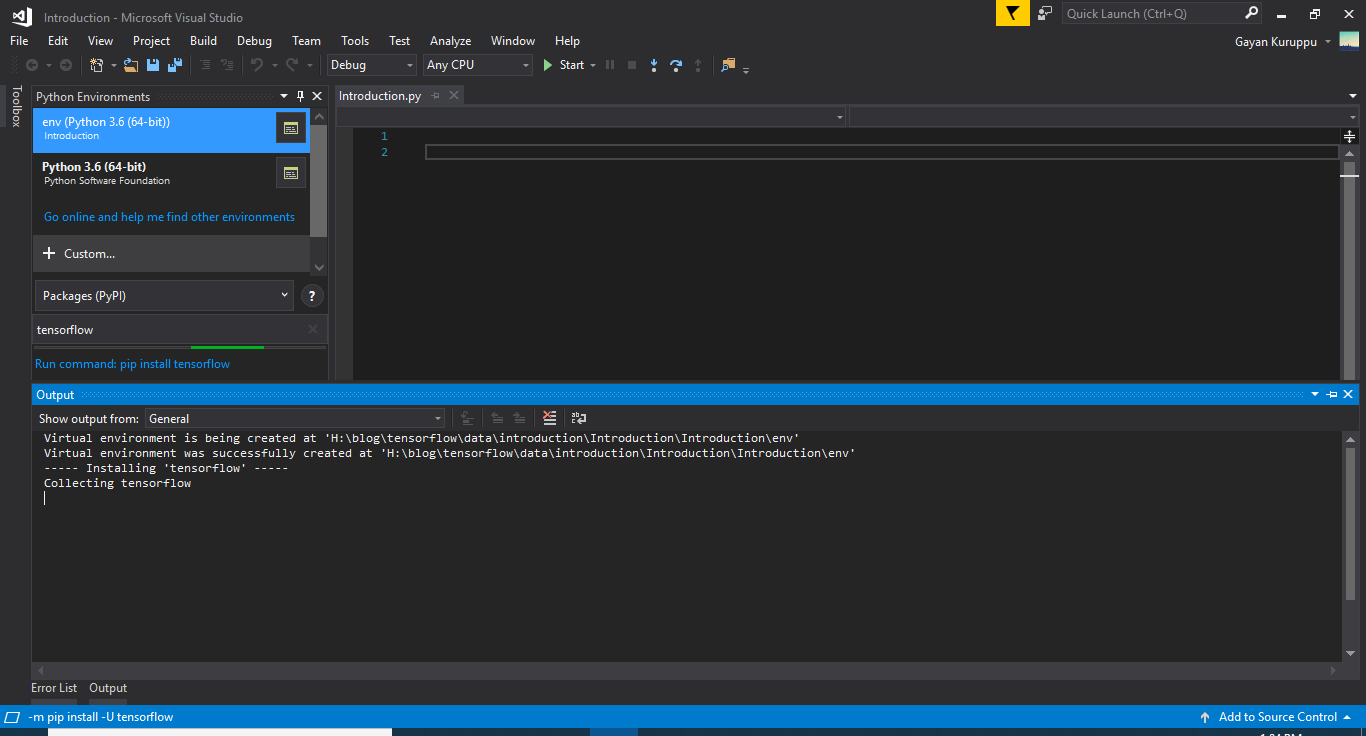The width and height of the screenshot is (1366, 736).
Task: Open the user account dropdown arrow
Action: point(1328,41)
